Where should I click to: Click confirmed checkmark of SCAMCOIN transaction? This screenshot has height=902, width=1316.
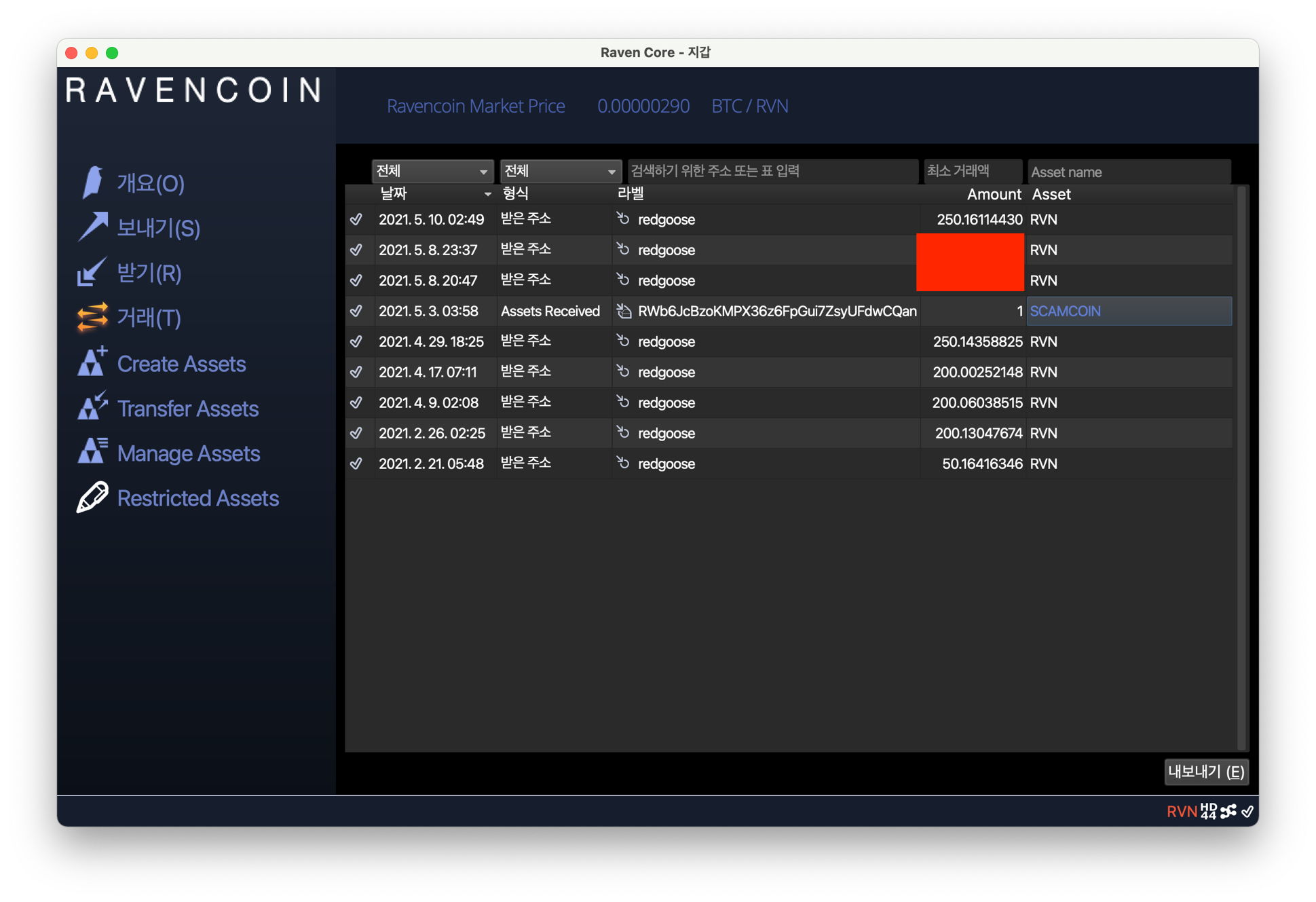pyautogui.click(x=356, y=311)
